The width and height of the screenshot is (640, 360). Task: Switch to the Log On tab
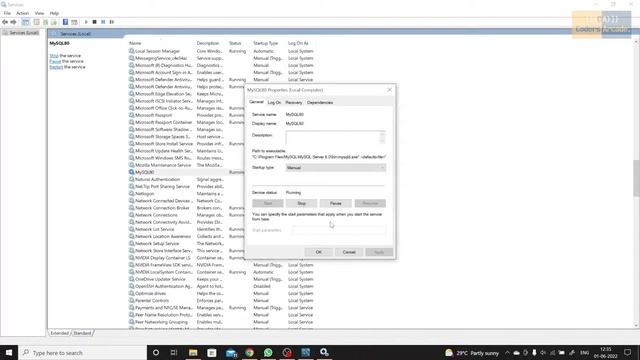pos(274,102)
